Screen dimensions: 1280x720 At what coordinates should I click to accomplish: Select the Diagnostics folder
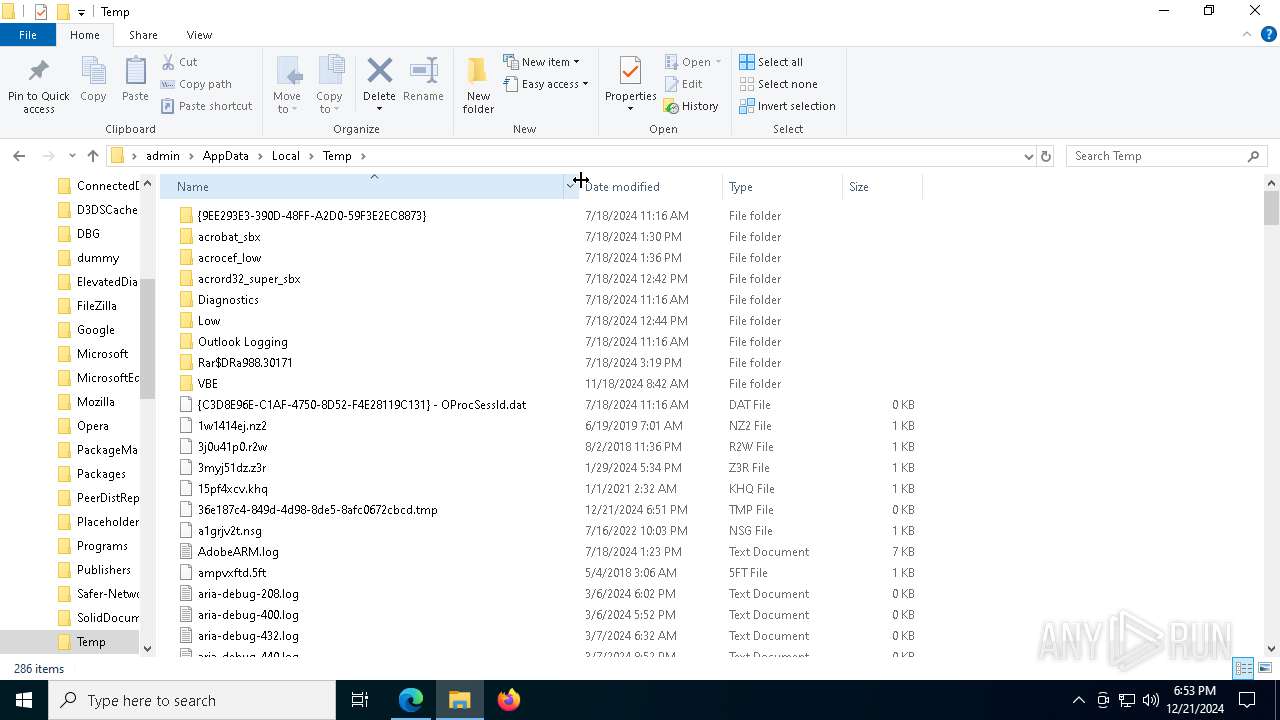[228, 300]
